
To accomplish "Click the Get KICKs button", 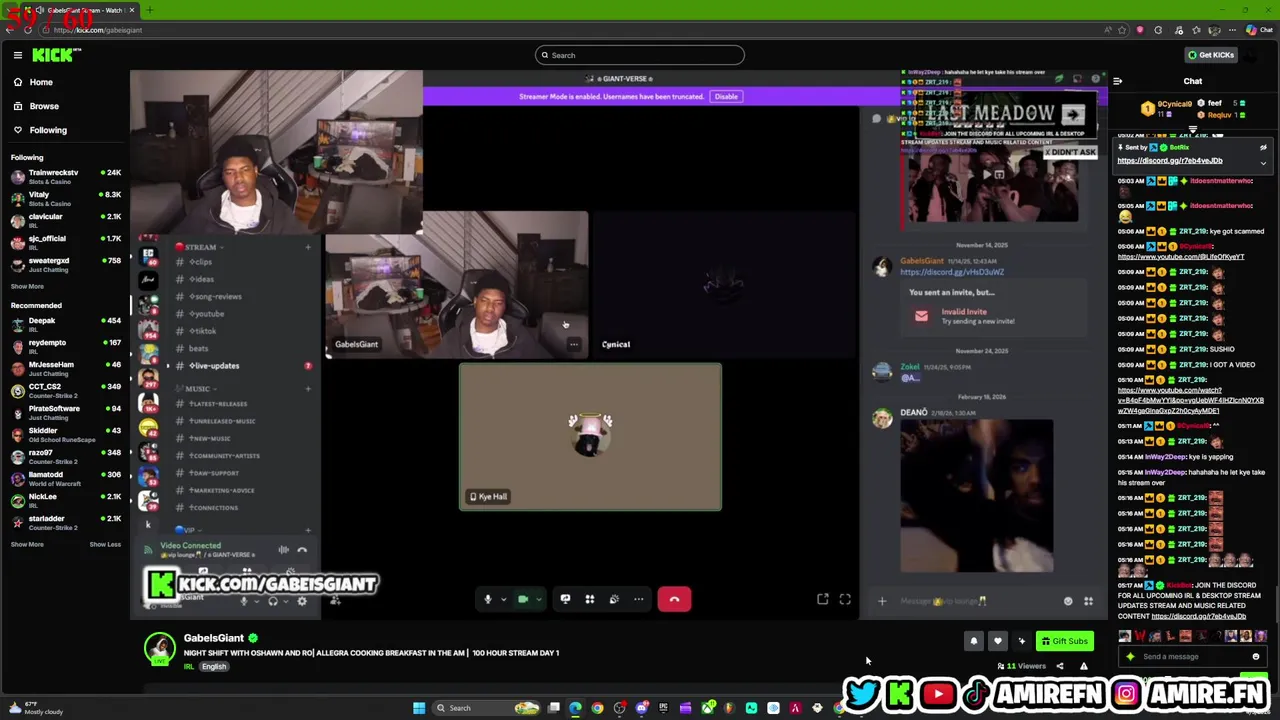I will click(x=1210, y=55).
